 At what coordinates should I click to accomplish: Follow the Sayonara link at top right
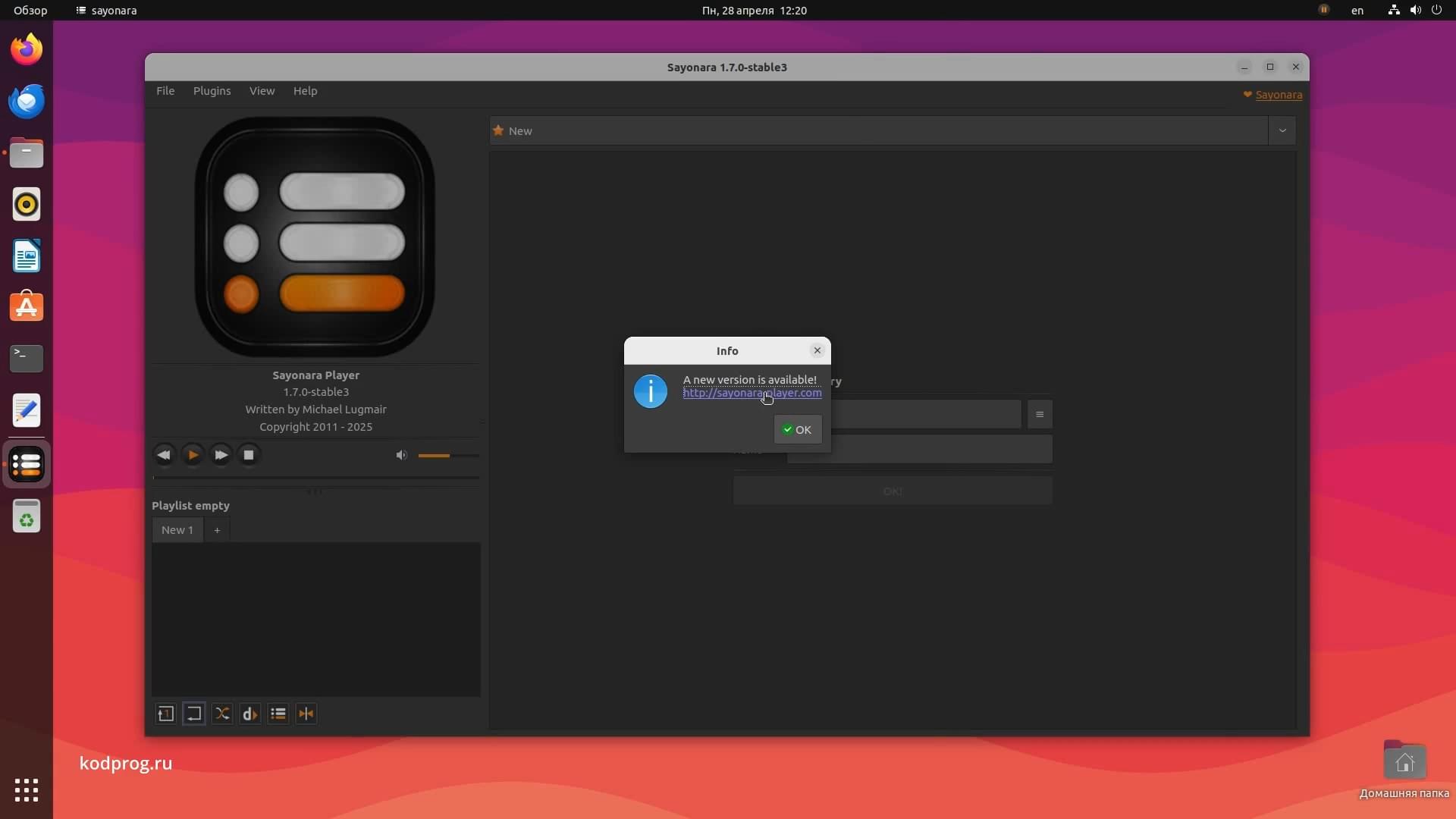tap(1279, 95)
